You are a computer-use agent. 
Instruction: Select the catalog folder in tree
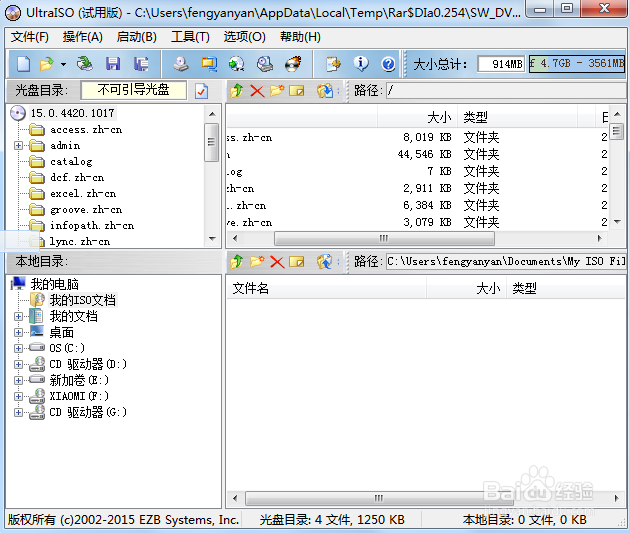coord(71,161)
